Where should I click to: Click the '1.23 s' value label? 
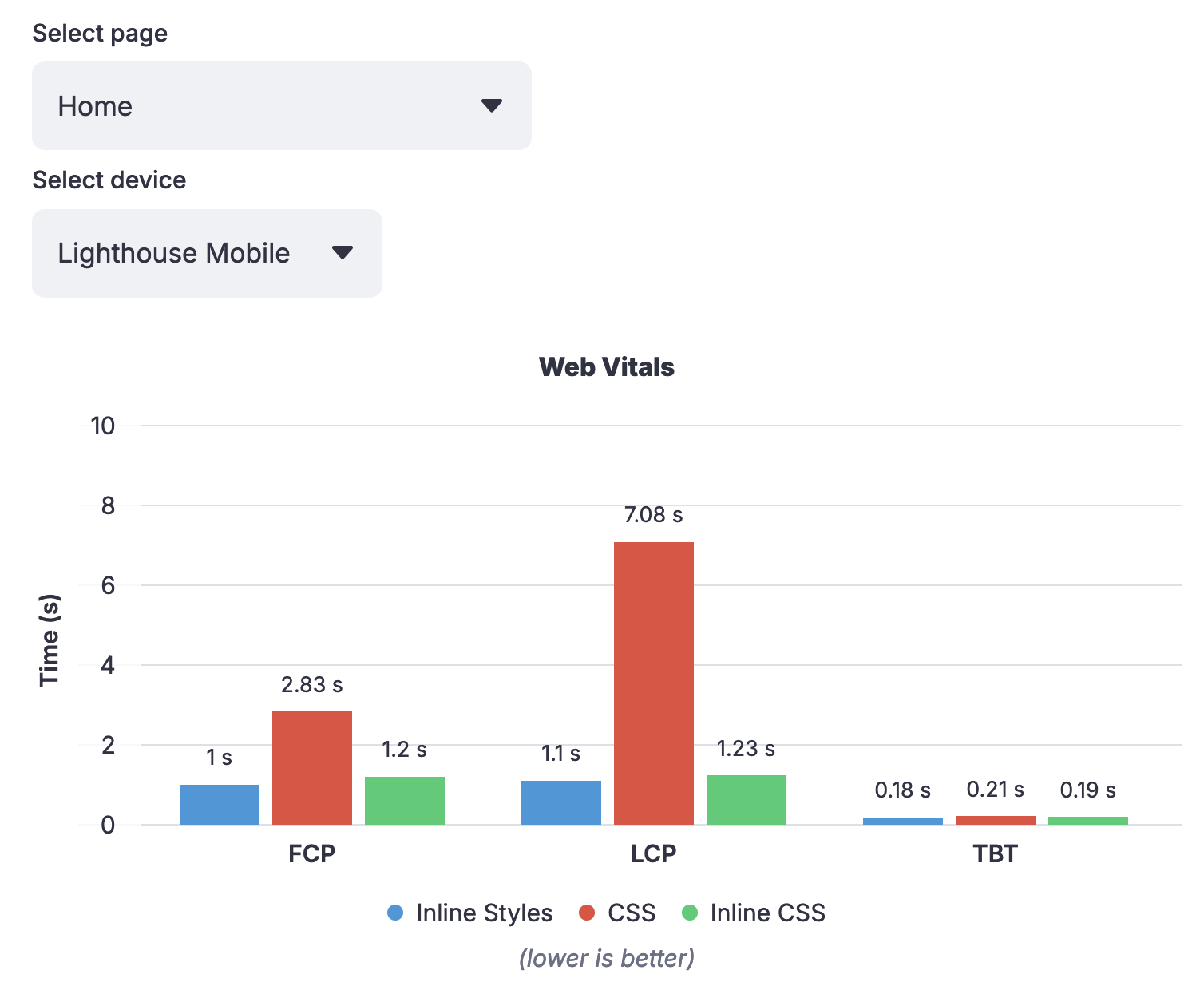(747, 749)
